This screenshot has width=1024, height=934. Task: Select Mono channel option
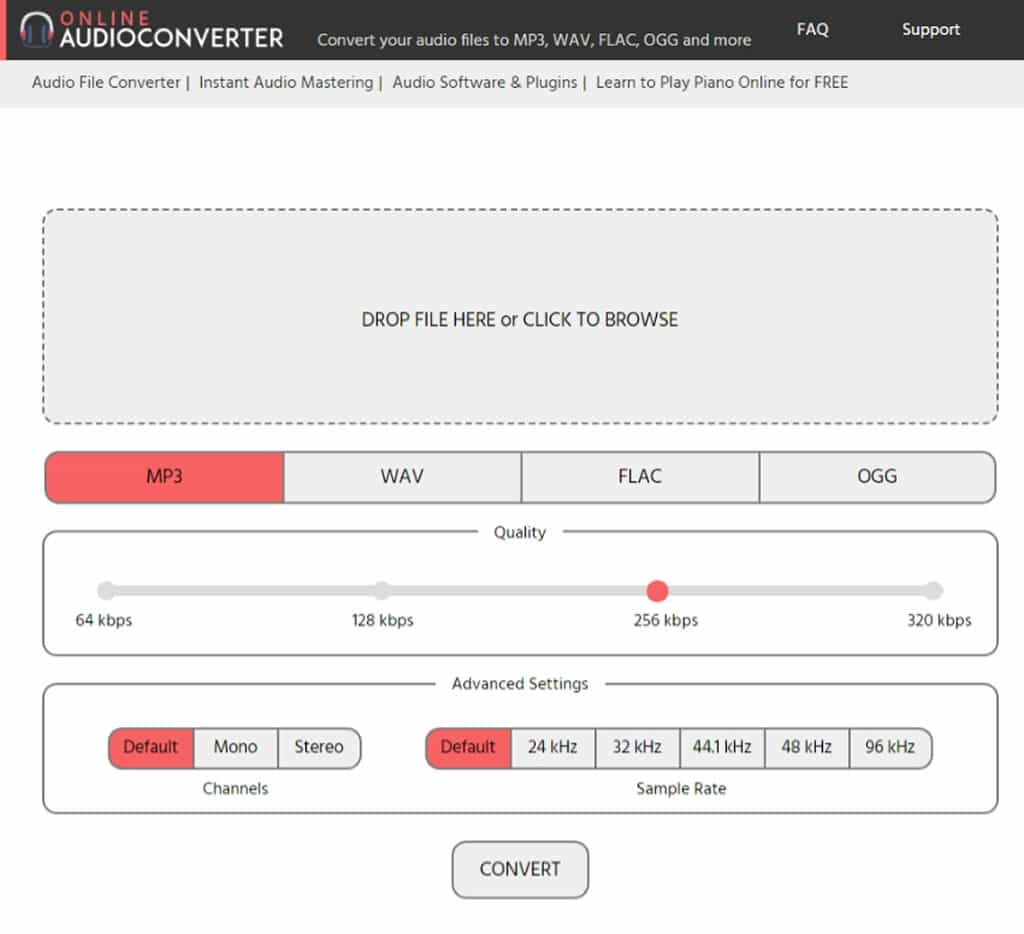[235, 747]
